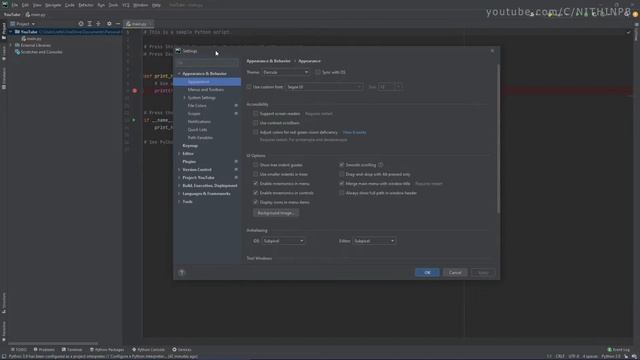Click the Background Image button
Image resolution: width=640 pixels, height=360 pixels.
(276, 213)
